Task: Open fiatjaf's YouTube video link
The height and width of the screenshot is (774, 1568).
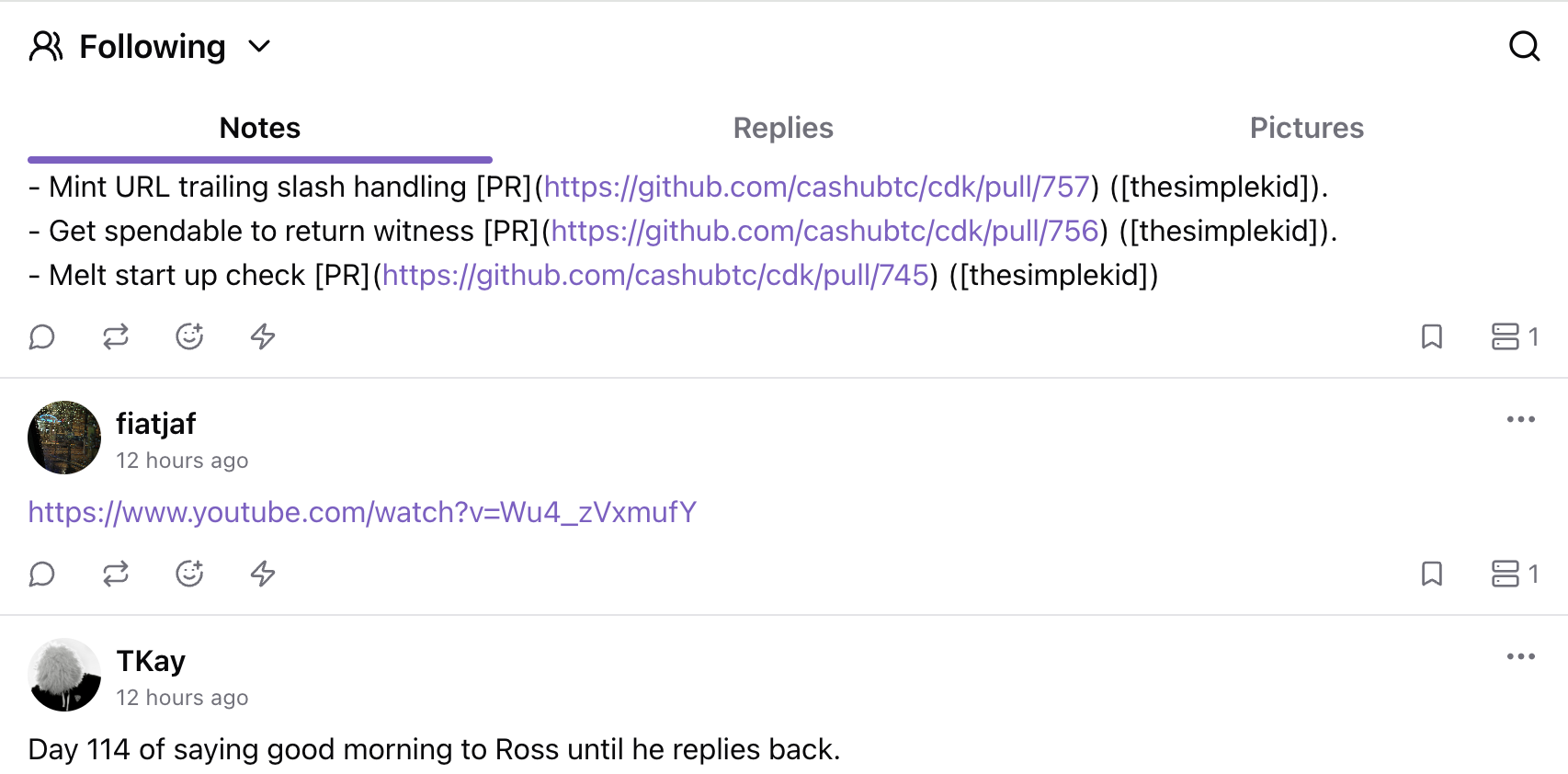Action: [362, 512]
